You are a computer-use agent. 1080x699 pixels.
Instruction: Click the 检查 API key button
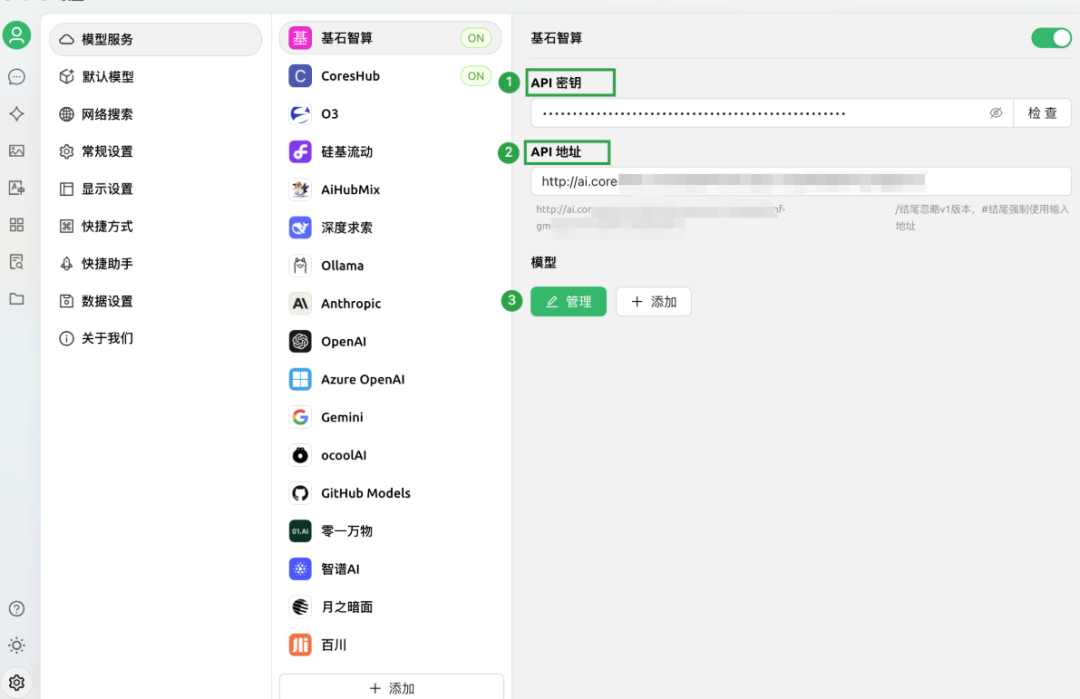click(x=1042, y=113)
